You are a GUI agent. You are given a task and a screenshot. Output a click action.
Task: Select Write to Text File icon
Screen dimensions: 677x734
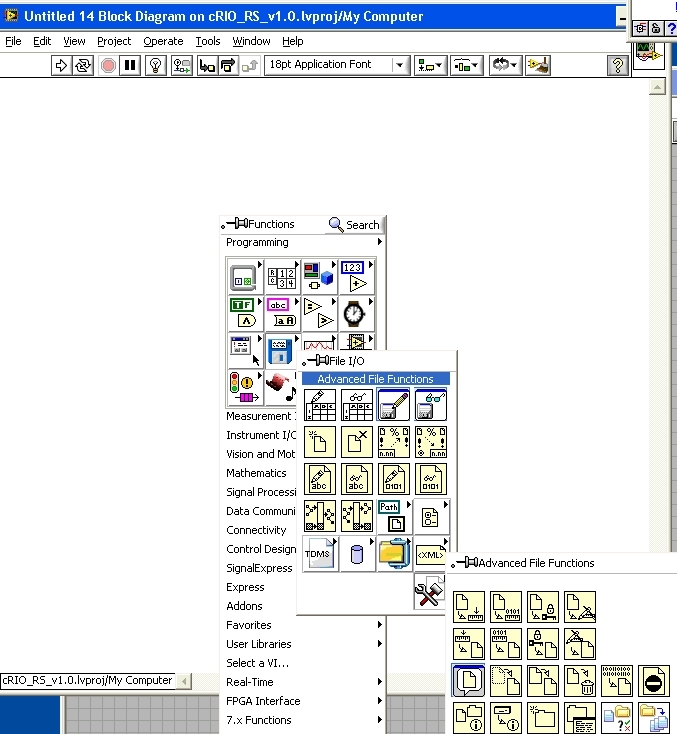click(x=320, y=479)
